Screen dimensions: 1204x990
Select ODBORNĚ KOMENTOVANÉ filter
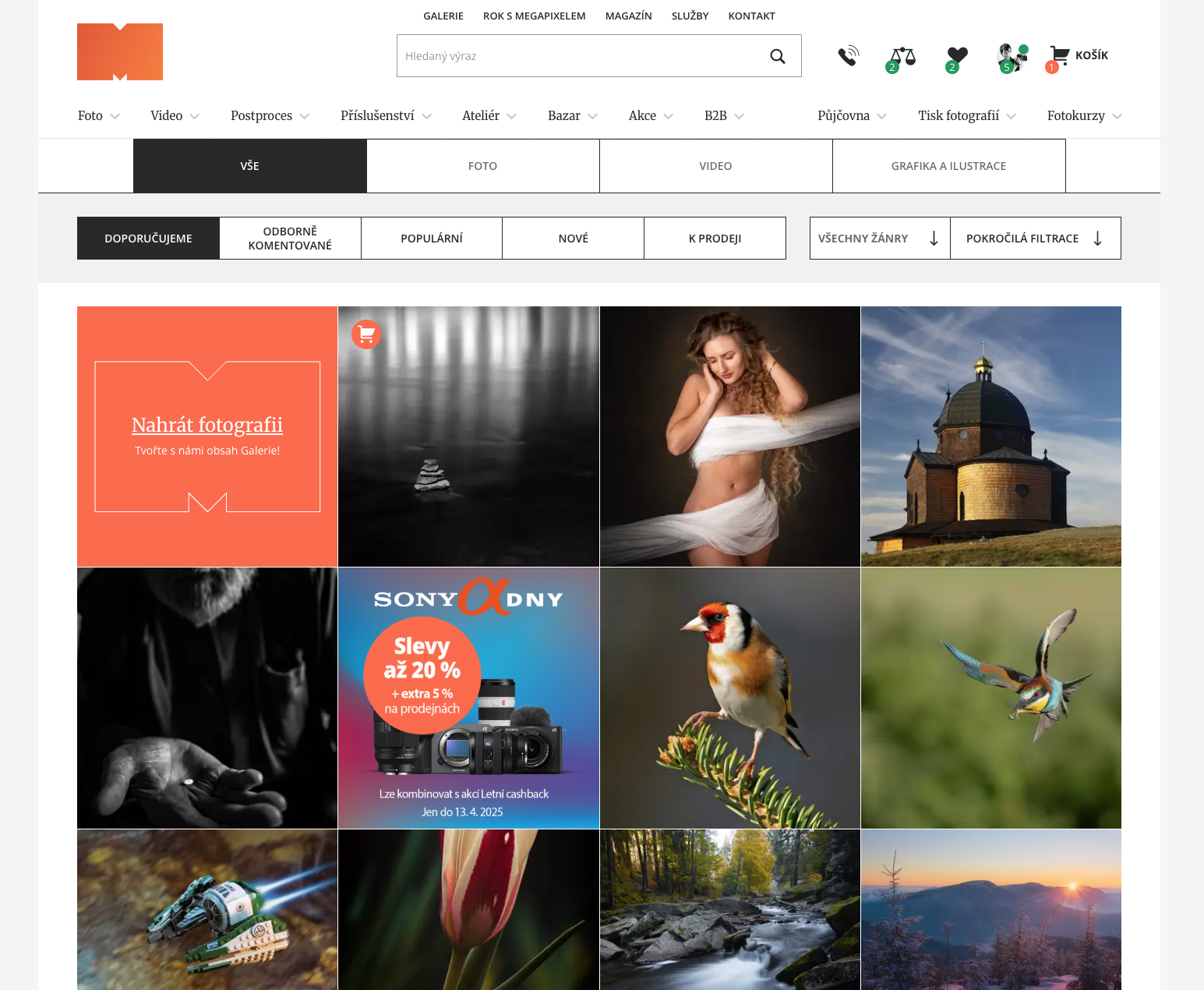coord(290,239)
